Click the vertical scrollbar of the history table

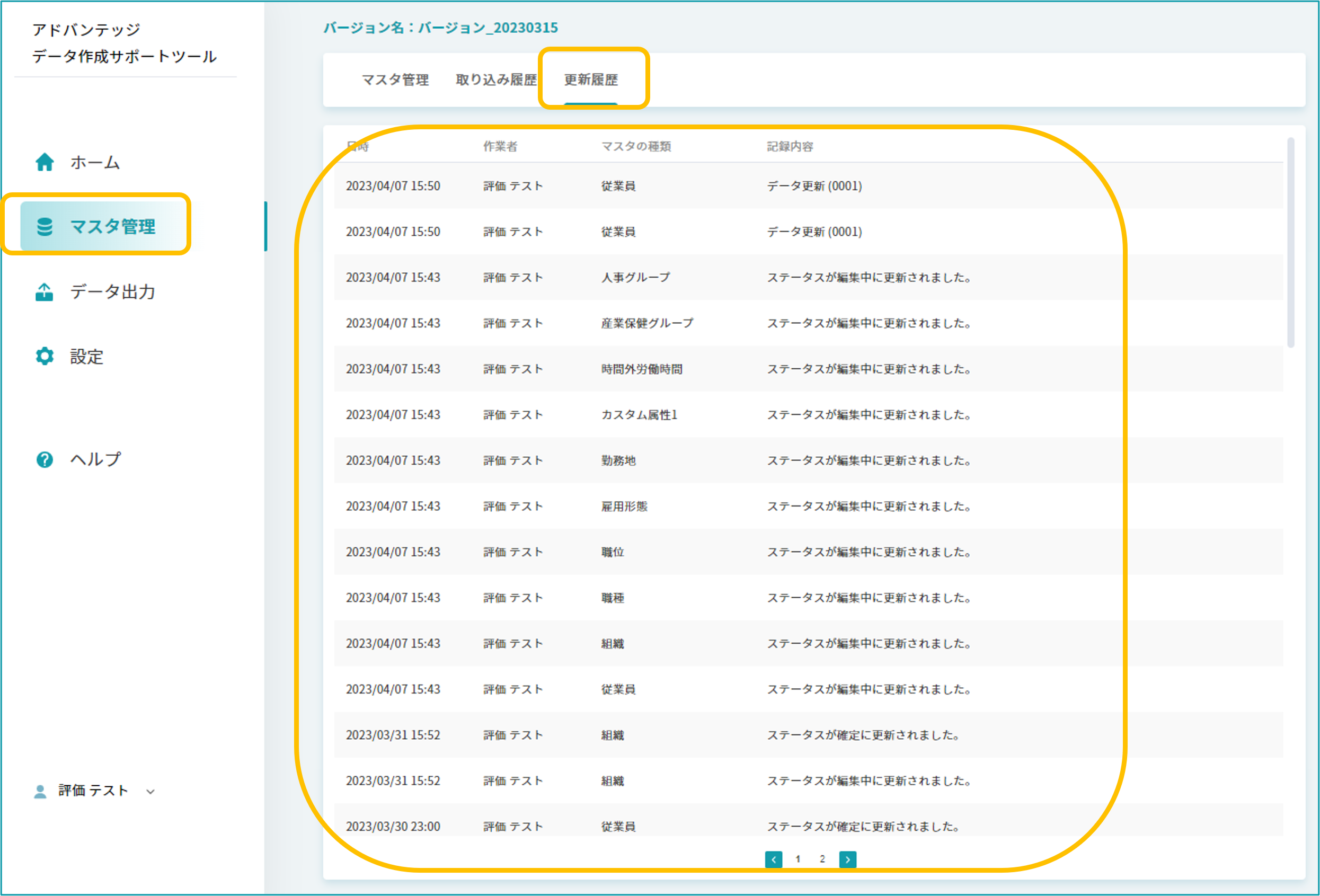coord(1290,243)
